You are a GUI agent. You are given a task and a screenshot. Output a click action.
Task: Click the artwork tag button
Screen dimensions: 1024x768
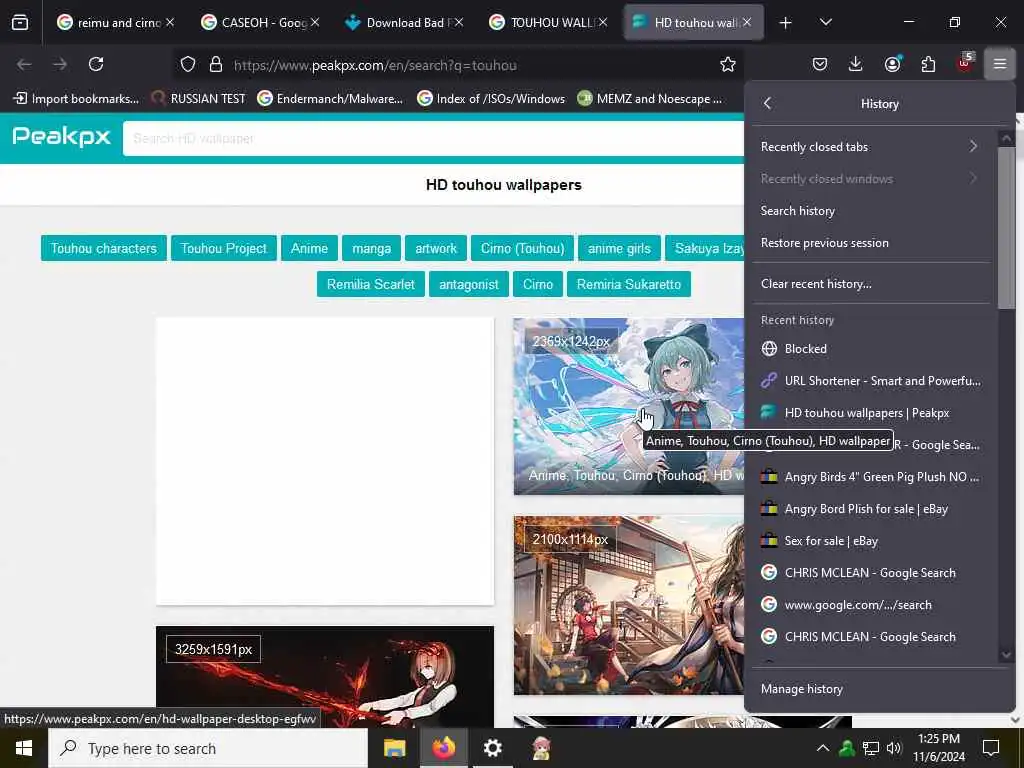436,248
